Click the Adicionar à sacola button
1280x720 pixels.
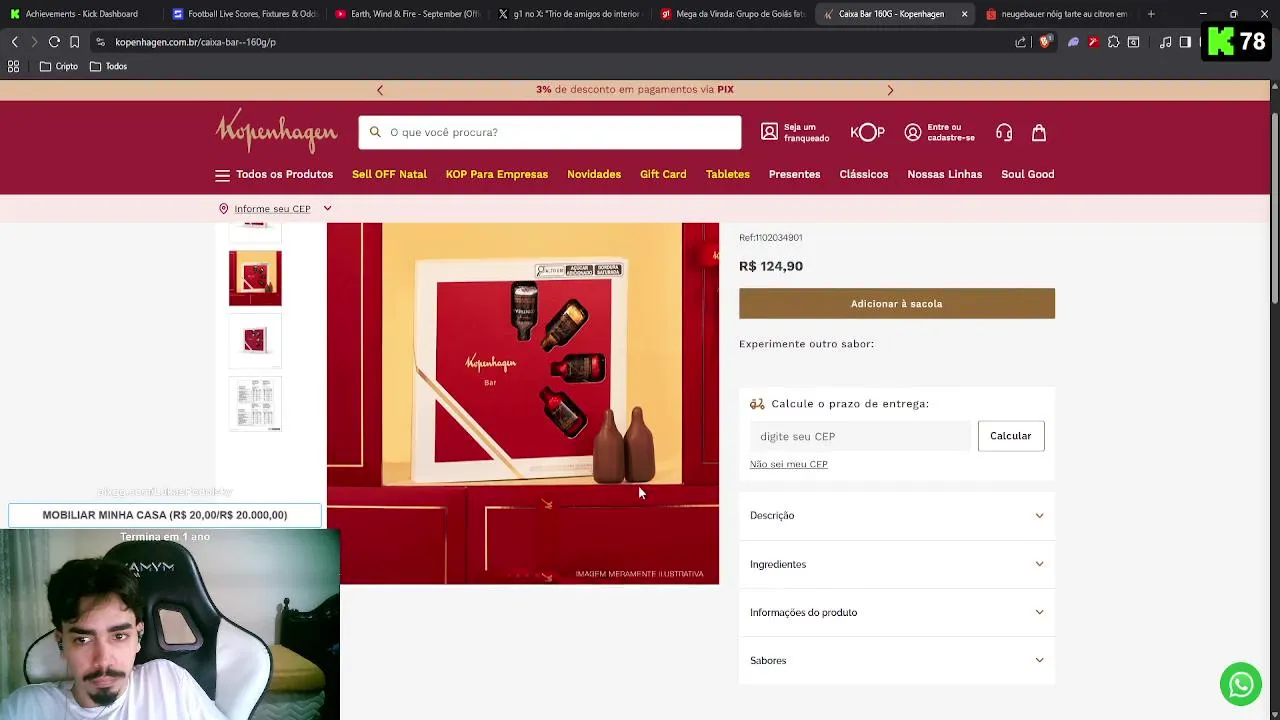pos(897,304)
